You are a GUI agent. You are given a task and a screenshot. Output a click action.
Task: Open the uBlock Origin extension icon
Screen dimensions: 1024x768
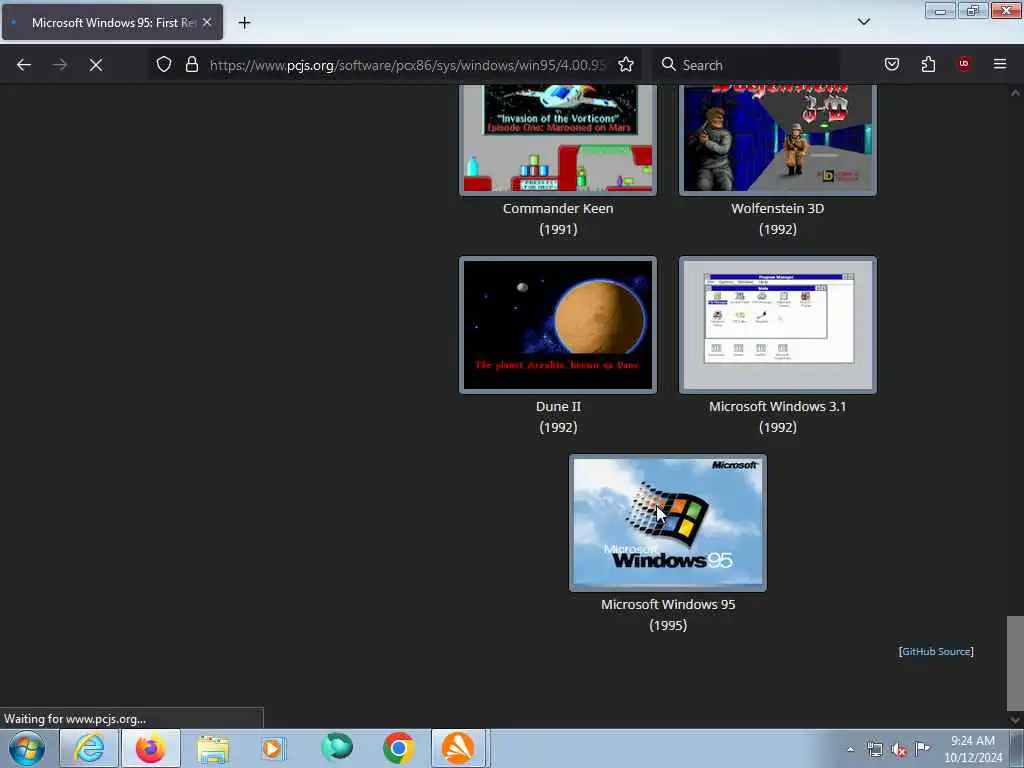[964, 64]
